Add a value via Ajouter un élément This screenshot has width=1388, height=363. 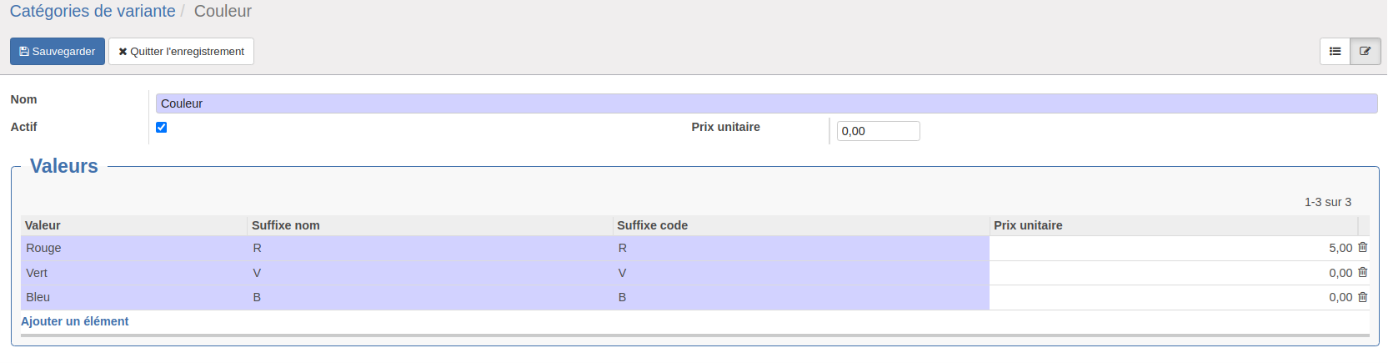coord(75,321)
